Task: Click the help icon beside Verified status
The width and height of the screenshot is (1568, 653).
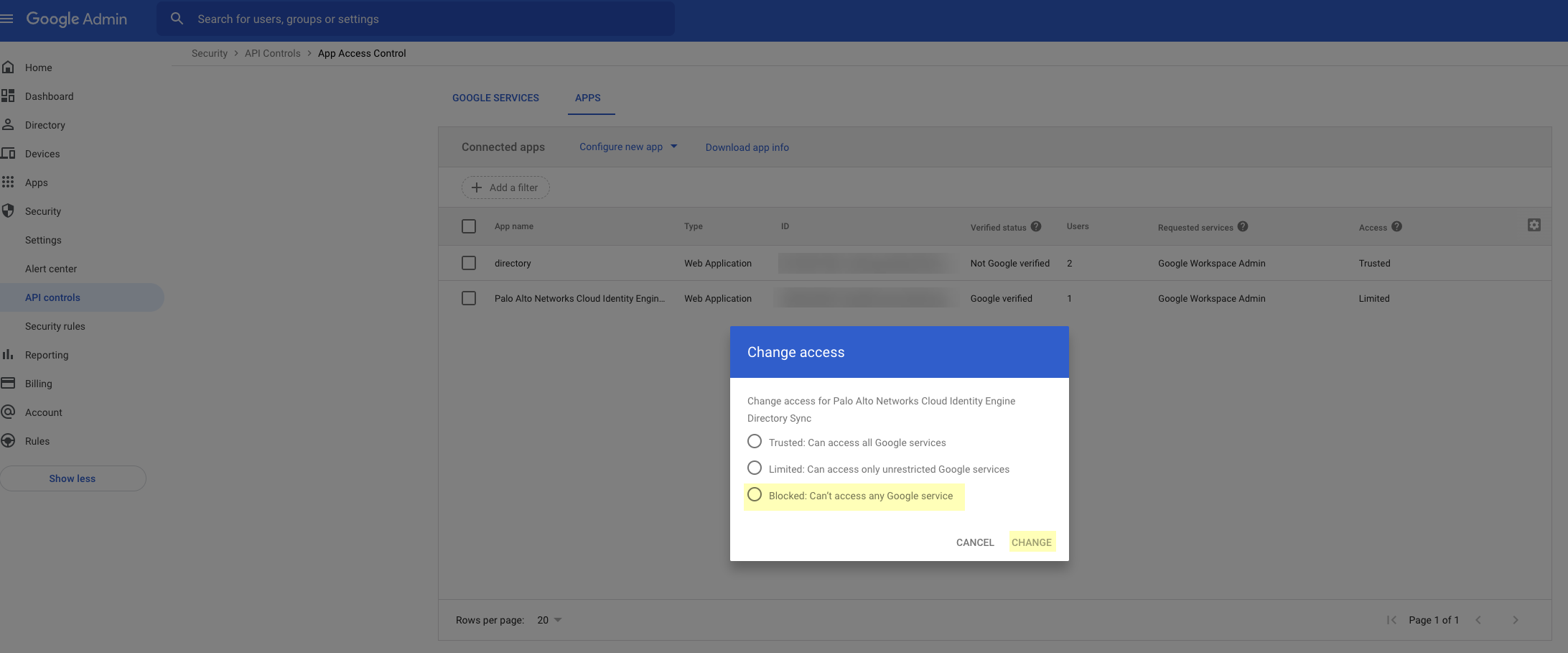Action: (x=1036, y=226)
